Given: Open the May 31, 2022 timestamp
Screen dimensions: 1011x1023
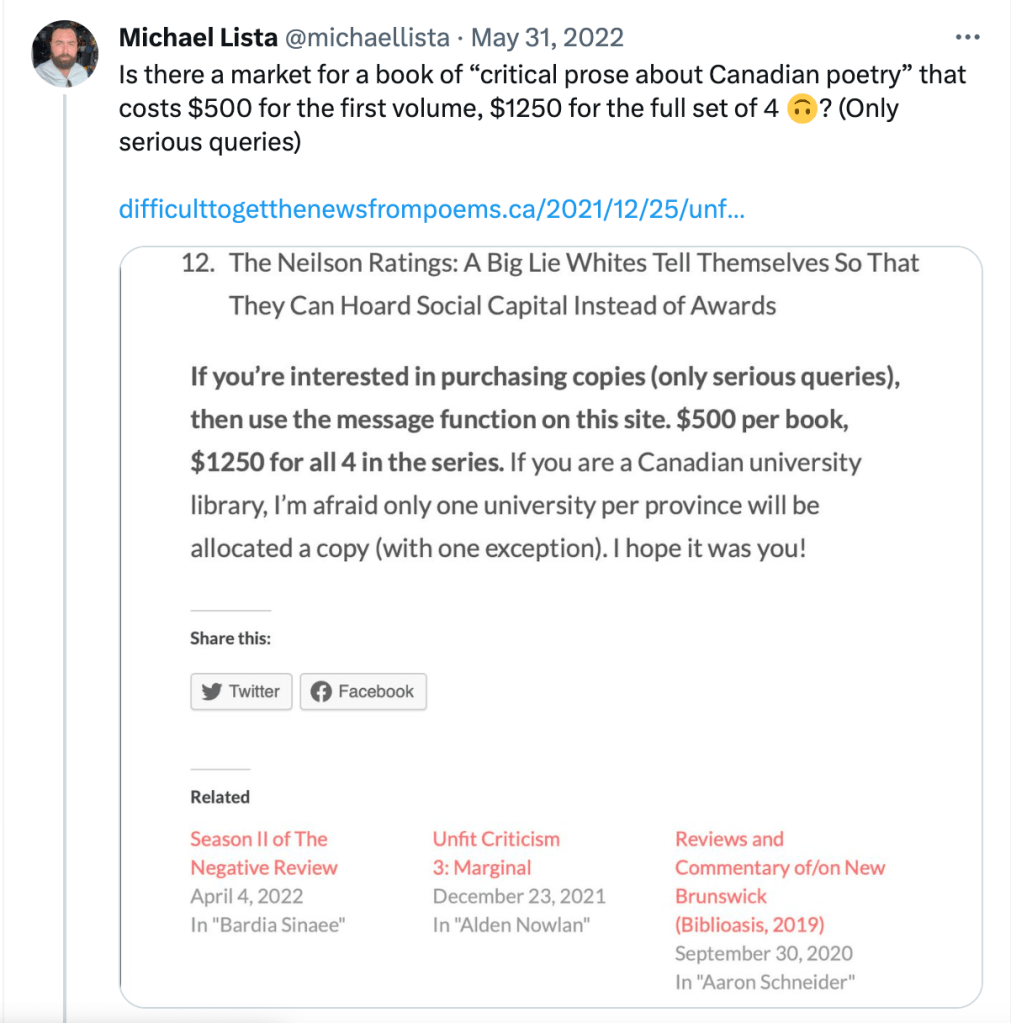Looking at the screenshot, I should click(x=547, y=38).
